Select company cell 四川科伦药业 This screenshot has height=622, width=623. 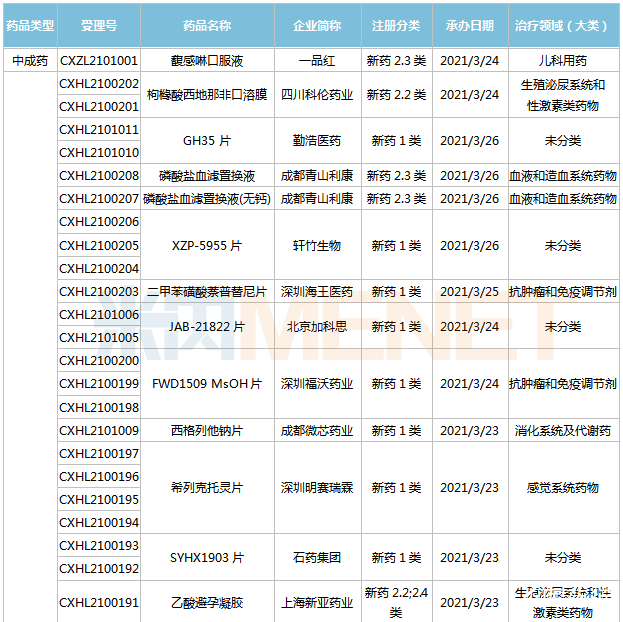[317, 95]
